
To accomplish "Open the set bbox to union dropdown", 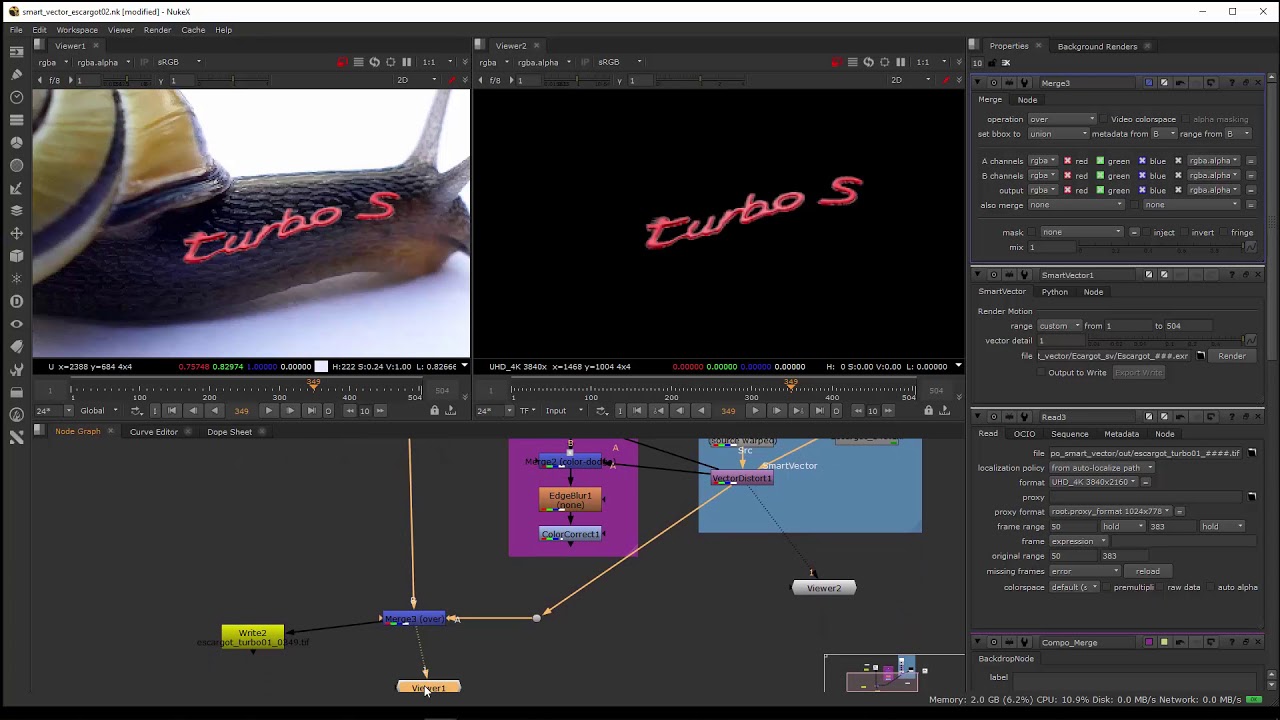I will pos(1058,134).
